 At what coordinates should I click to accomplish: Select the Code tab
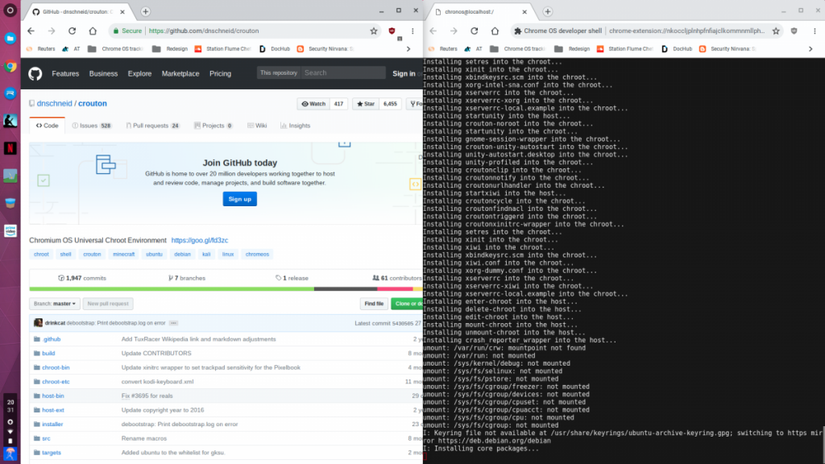(x=47, y=126)
